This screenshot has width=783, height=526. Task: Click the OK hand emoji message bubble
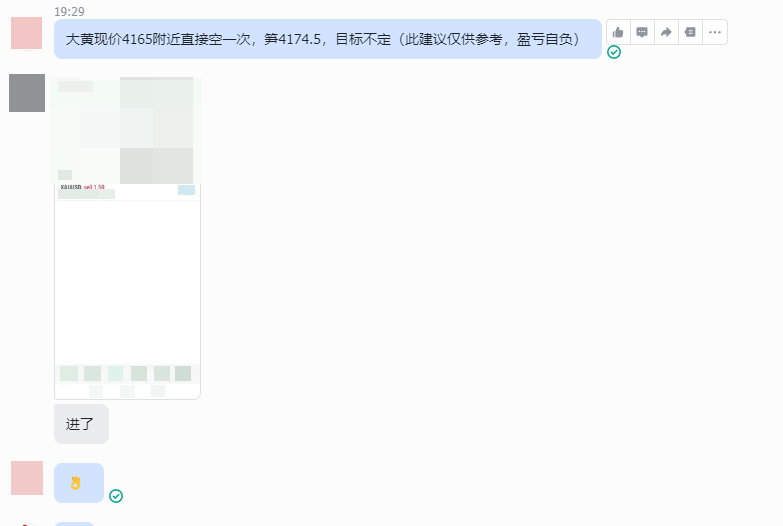[x=79, y=483]
